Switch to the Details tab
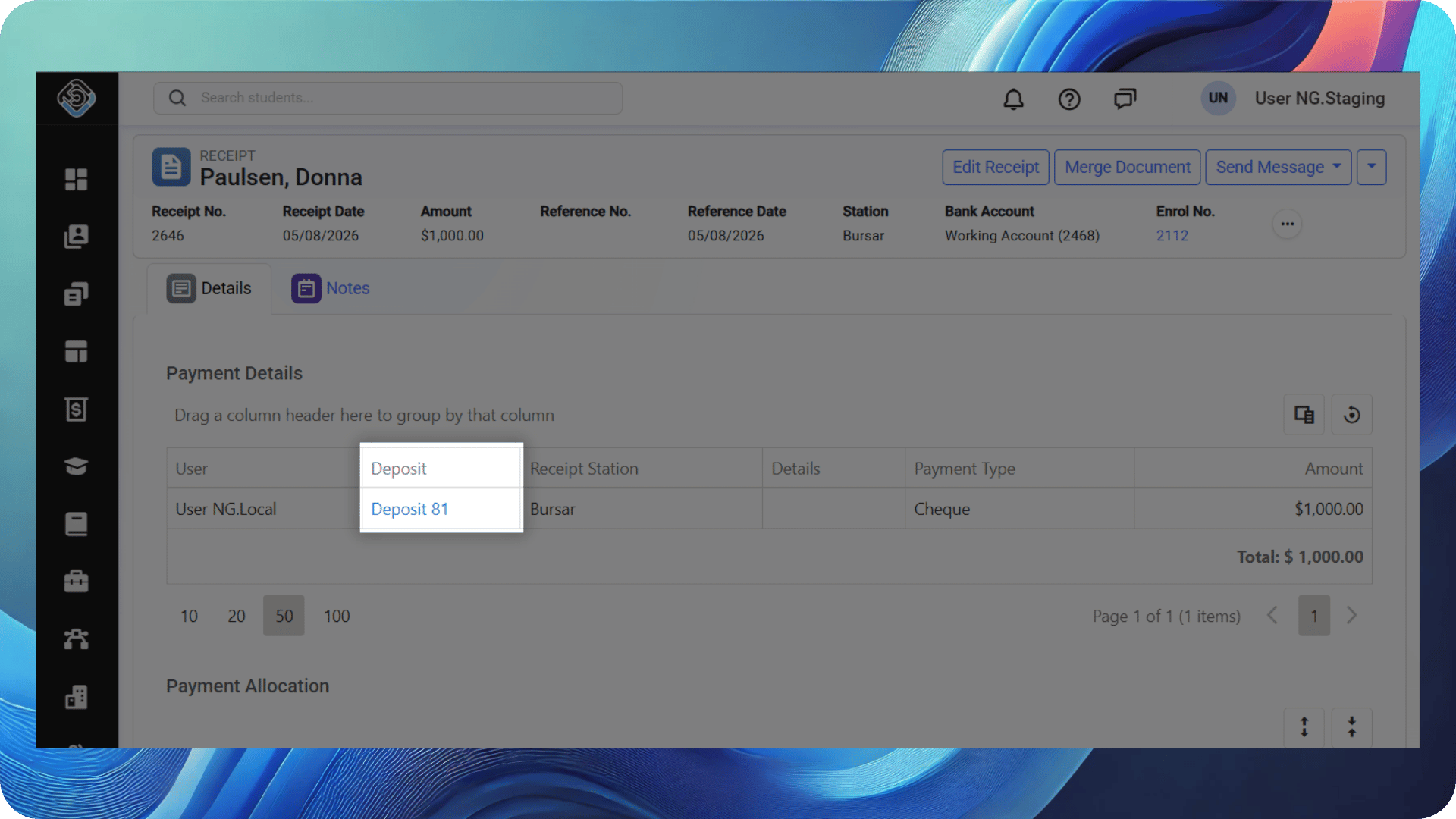This screenshot has width=1456, height=819. coord(209,288)
